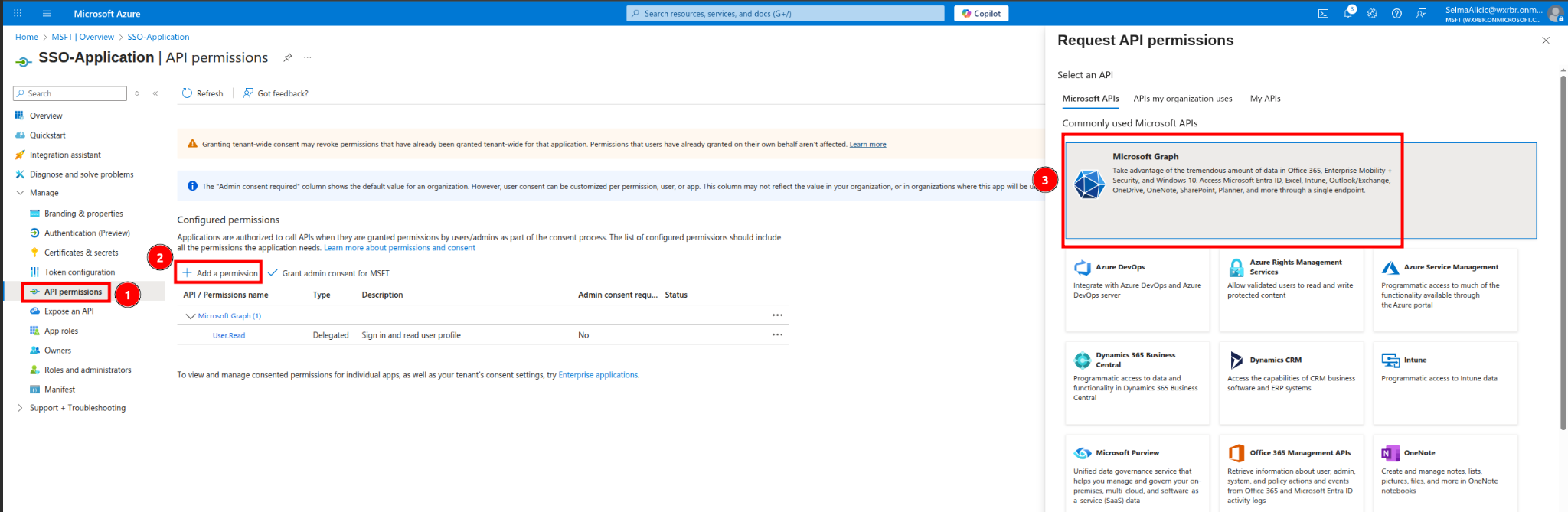Open portal settings gear
Image resolution: width=1568 pixels, height=512 pixels.
click(x=1372, y=13)
